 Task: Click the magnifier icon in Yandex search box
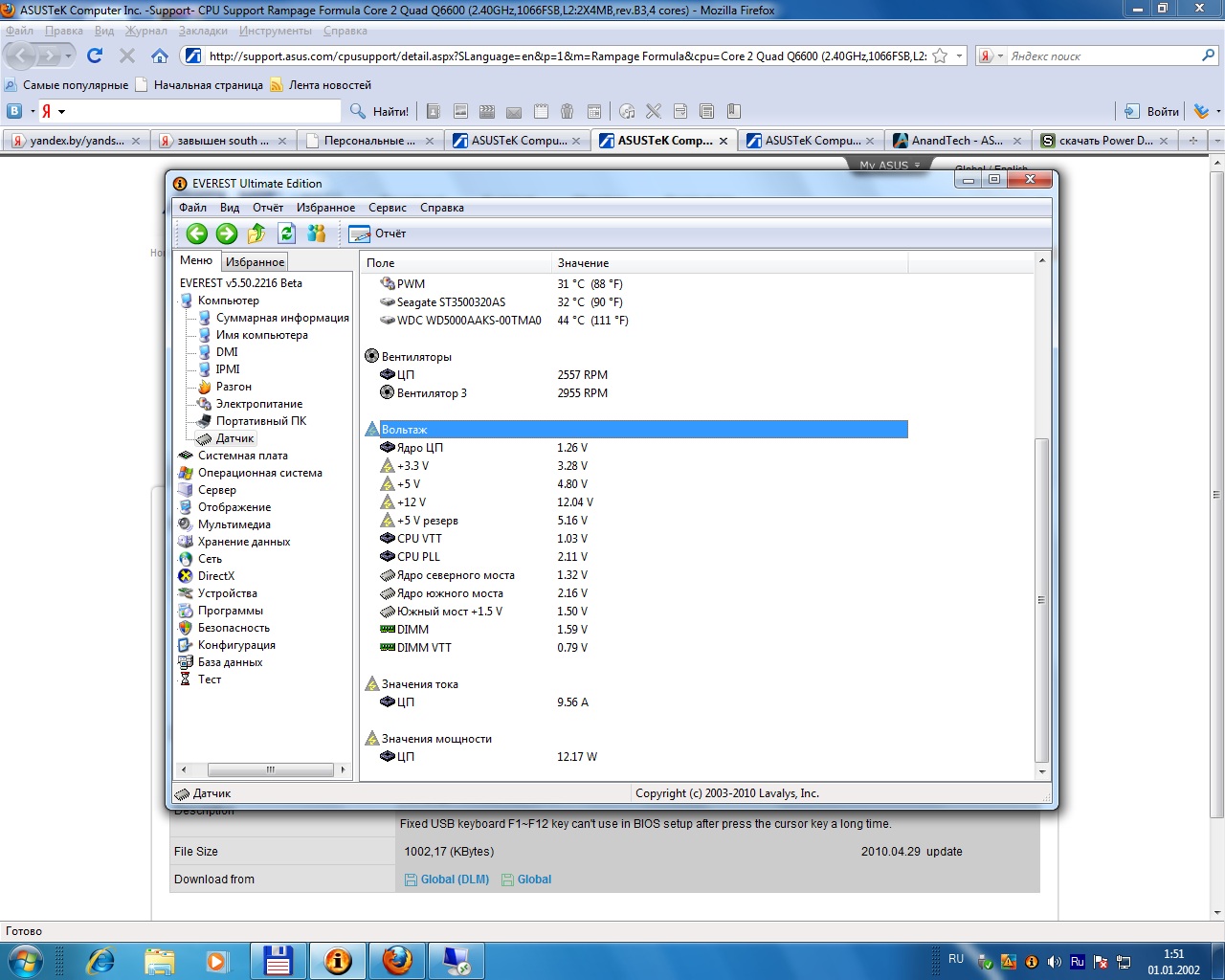point(1209,56)
